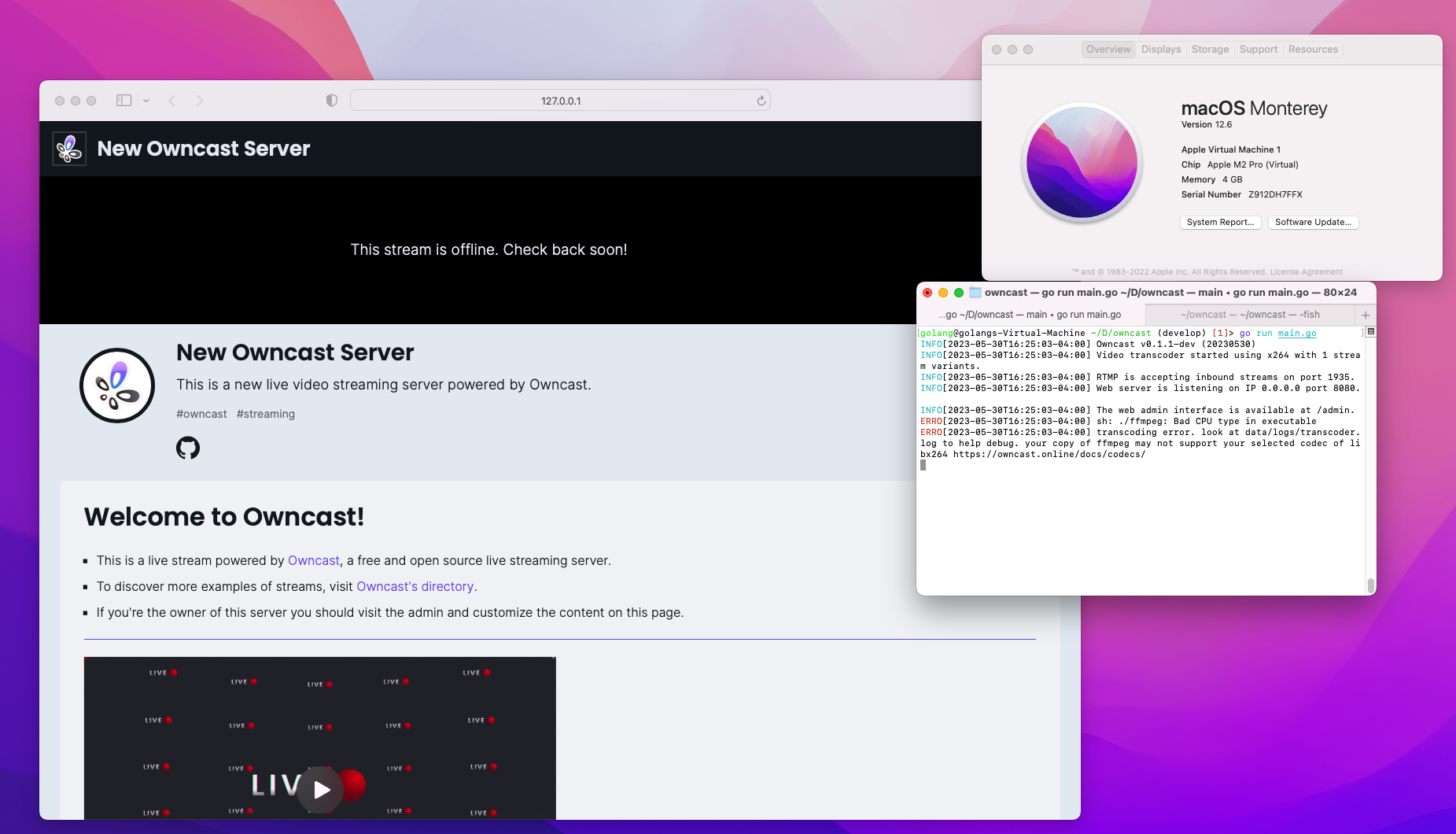Open the GitHub icon below the server description
1456x834 pixels.
point(188,448)
